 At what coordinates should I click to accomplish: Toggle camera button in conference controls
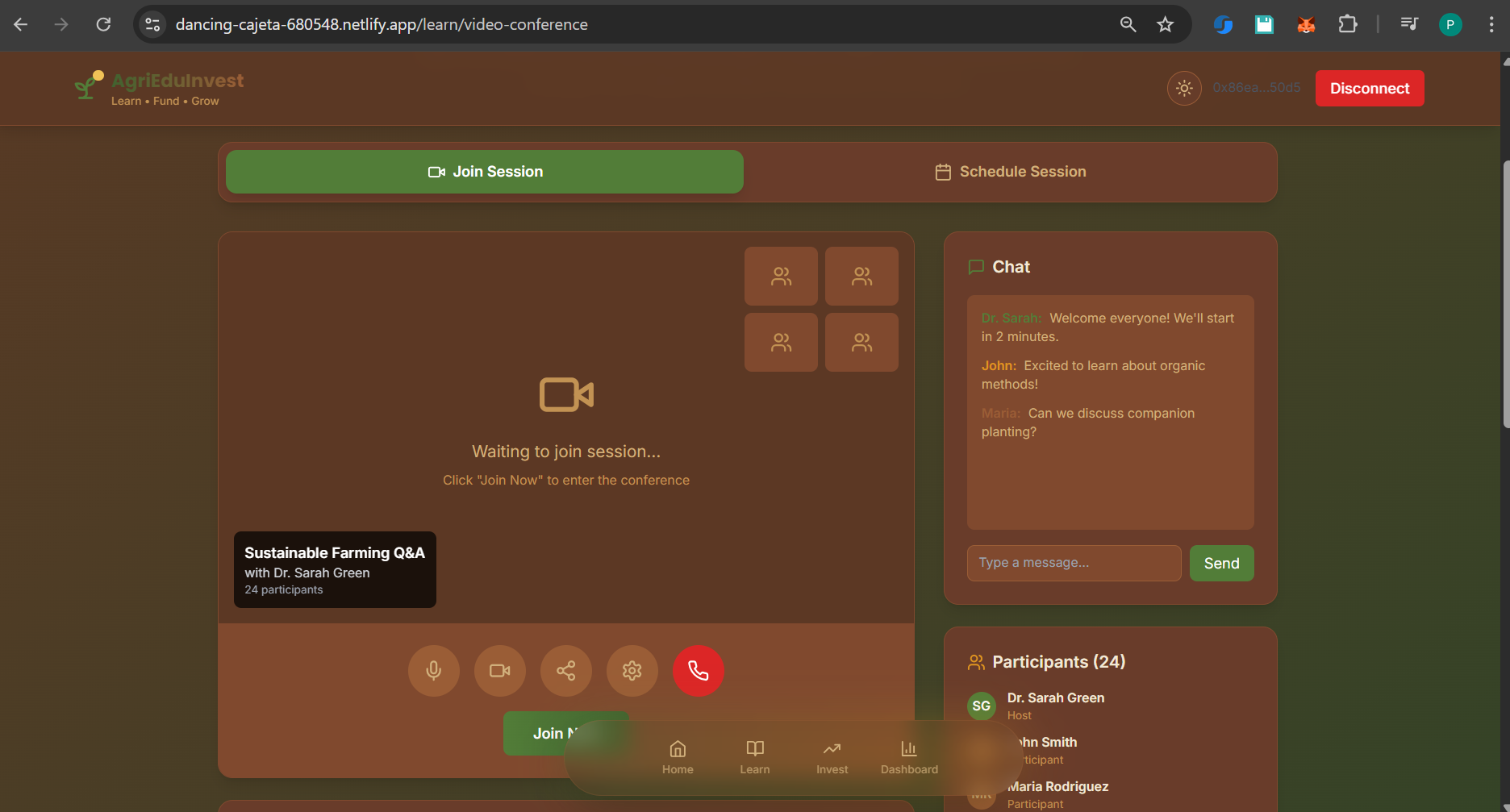point(499,671)
